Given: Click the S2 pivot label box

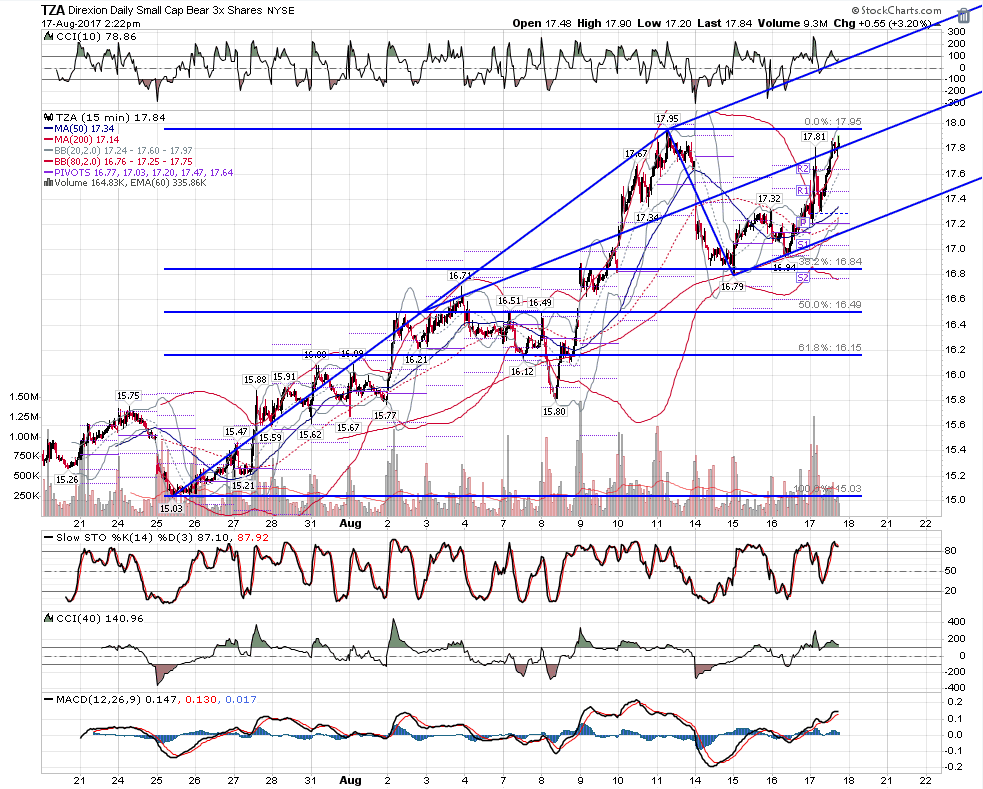Looking at the screenshot, I should coord(802,278).
